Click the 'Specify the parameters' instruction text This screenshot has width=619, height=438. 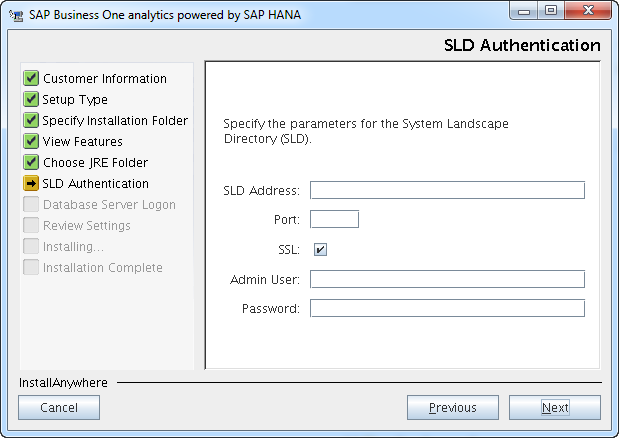click(366, 131)
